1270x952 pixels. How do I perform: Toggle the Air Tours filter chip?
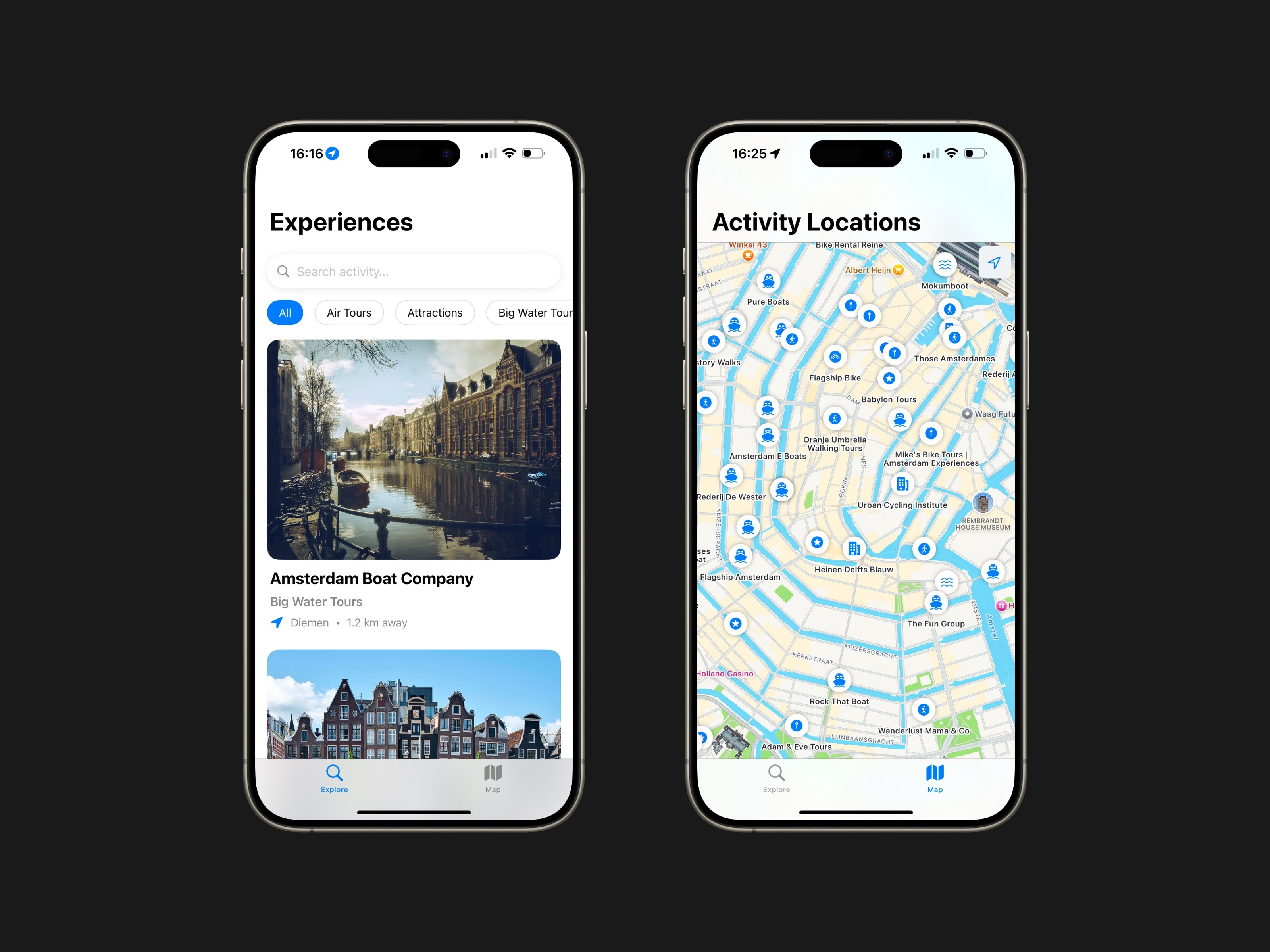click(349, 312)
